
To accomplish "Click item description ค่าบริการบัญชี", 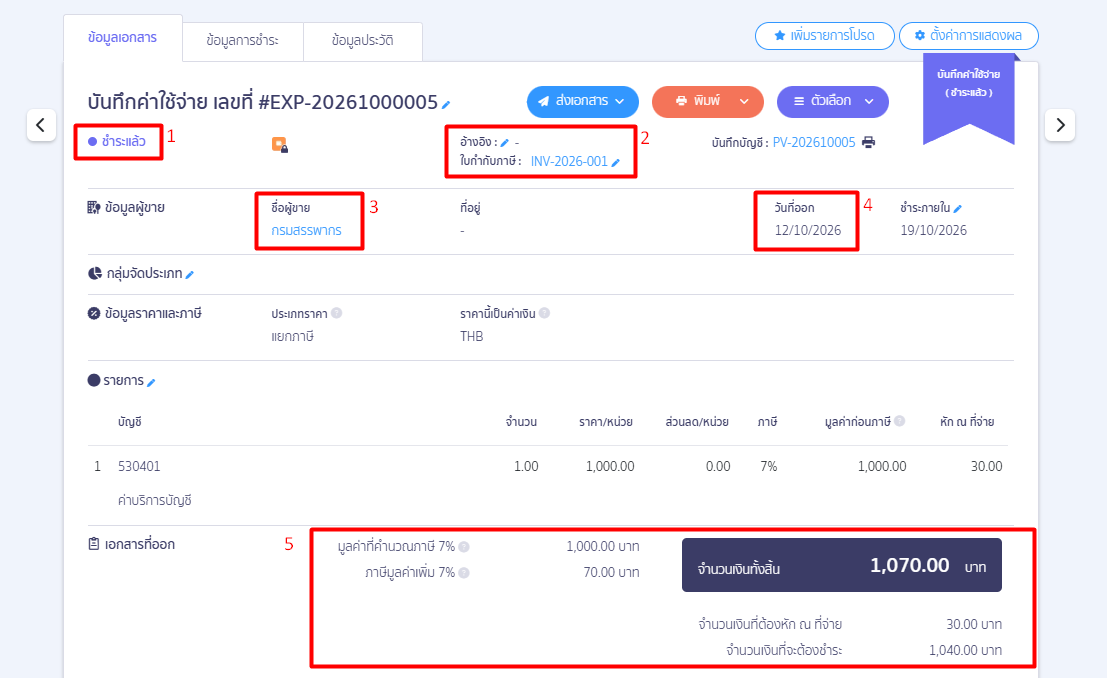I will pyautogui.click(x=155, y=501).
